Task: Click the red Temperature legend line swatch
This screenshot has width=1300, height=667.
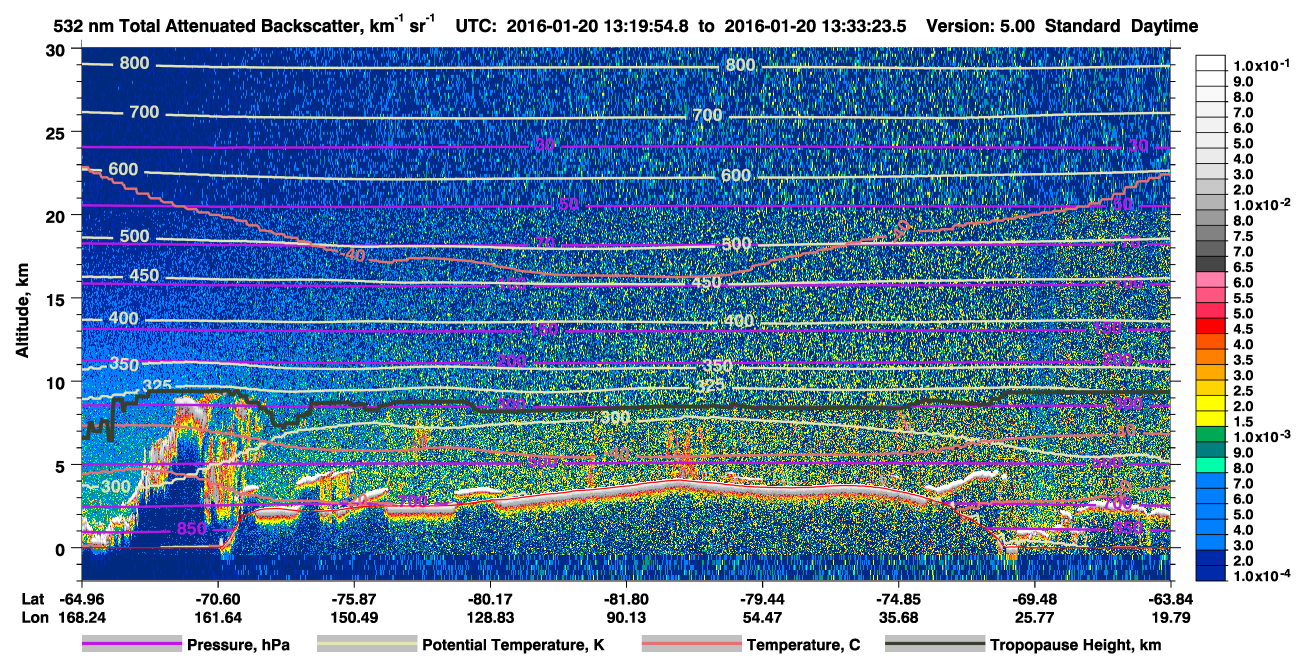Action: [690, 645]
